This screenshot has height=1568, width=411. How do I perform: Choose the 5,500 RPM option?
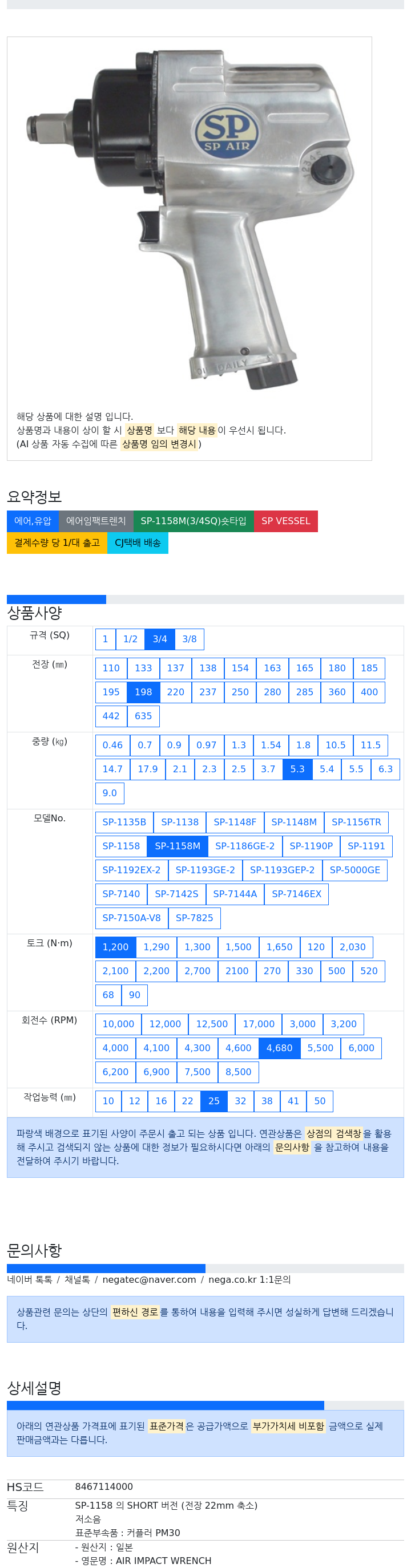coord(320,1048)
